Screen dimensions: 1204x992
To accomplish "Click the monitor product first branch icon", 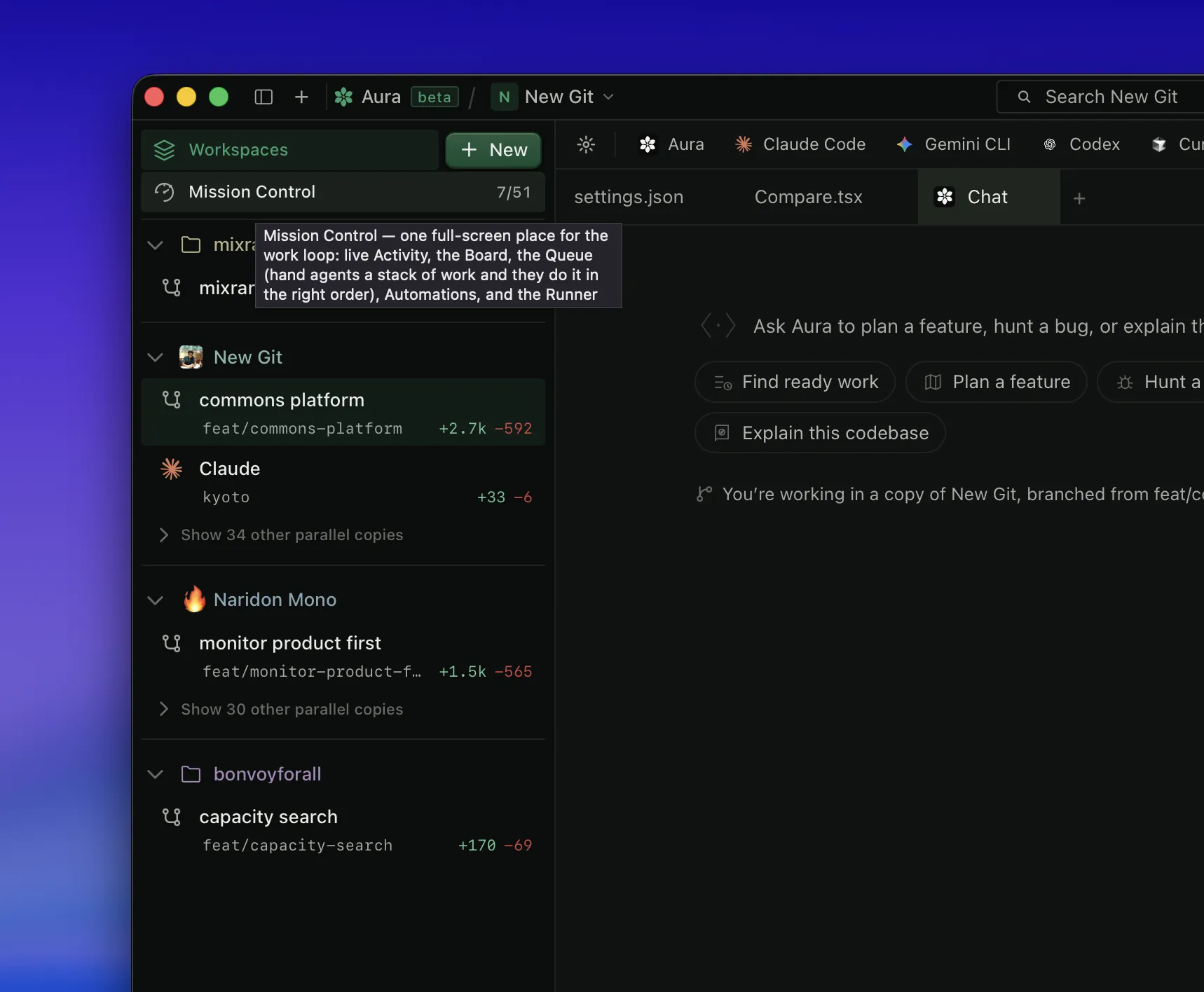I will (172, 642).
